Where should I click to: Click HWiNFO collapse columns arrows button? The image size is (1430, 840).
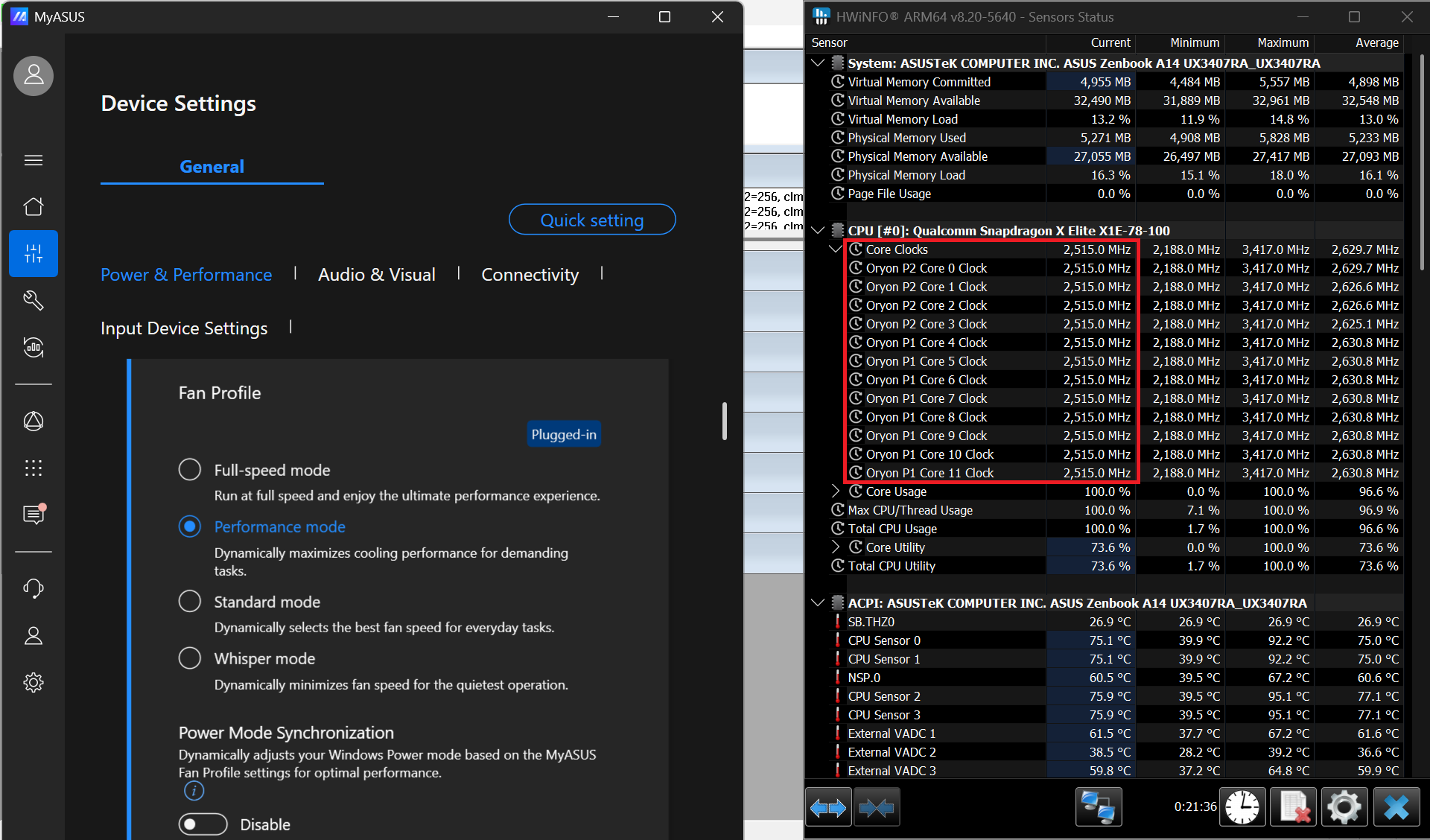[x=877, y=807]
